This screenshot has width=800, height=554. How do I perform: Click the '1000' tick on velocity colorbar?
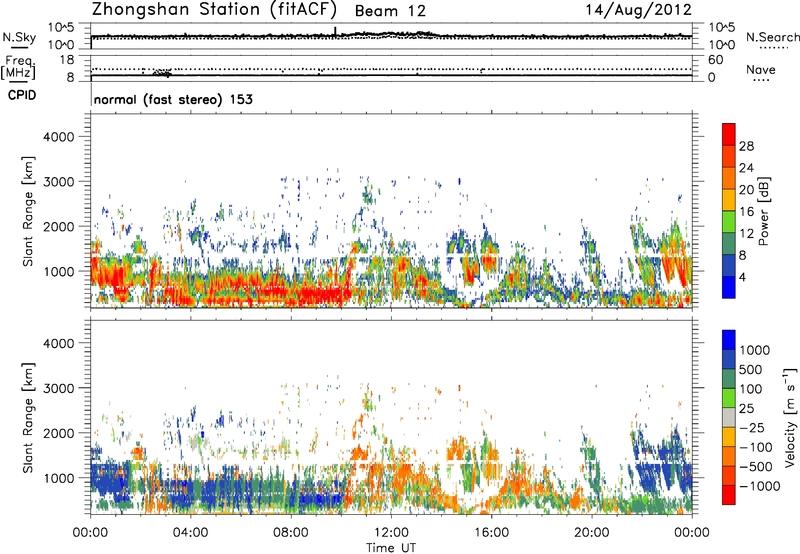point(755,350)
